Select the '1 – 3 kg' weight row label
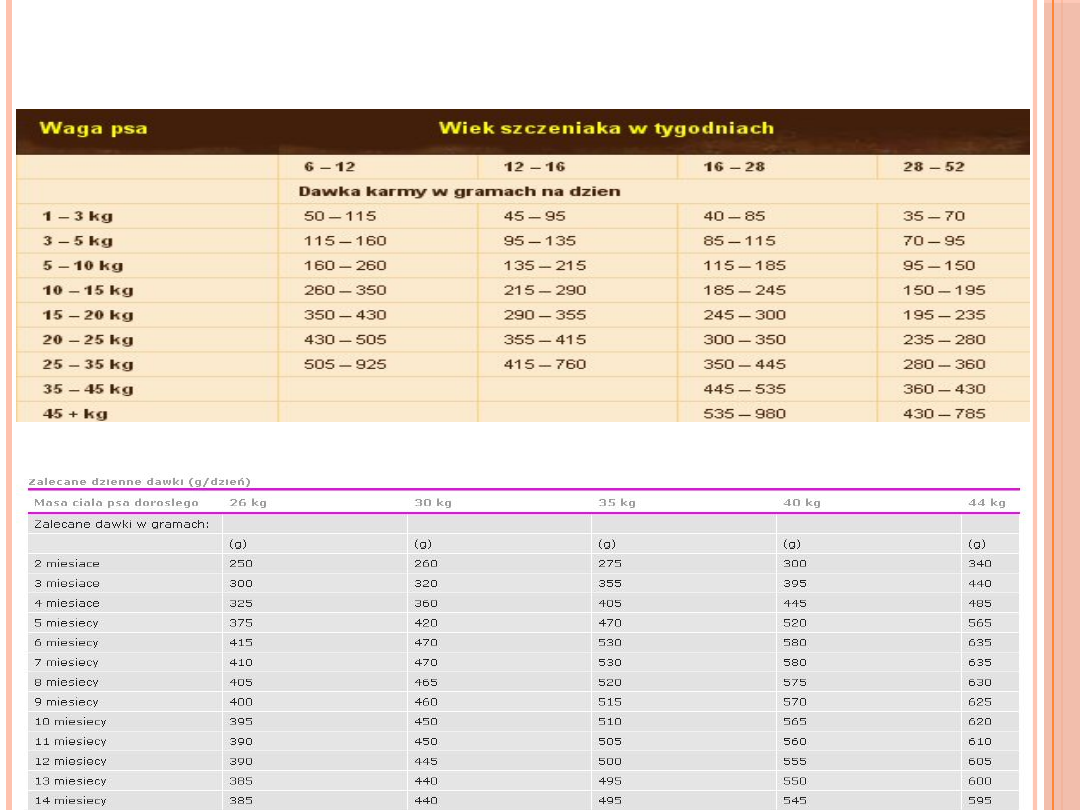1080x810 pixels. click(x=77, y=216)
